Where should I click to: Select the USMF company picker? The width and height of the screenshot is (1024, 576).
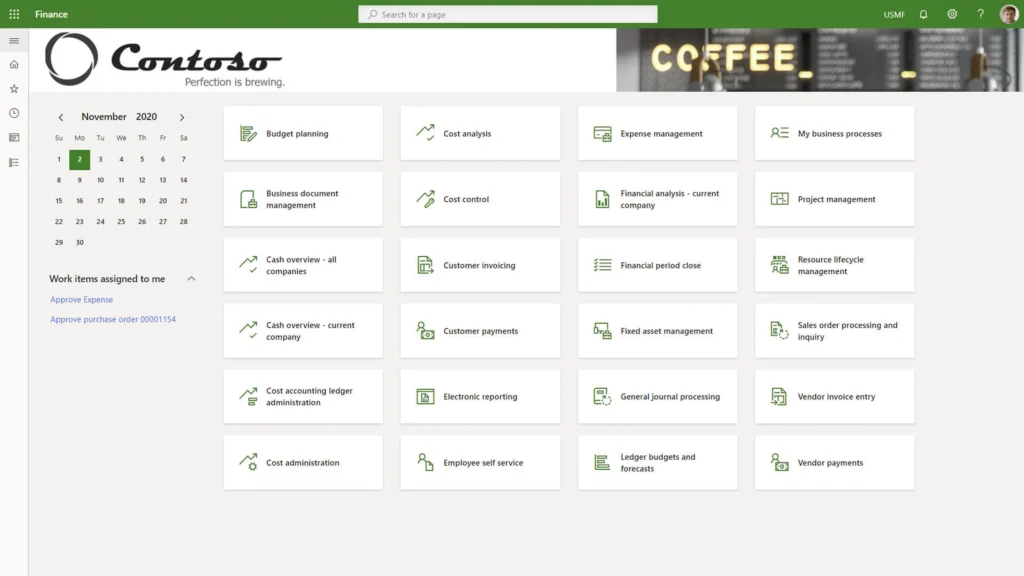[894, 14]
